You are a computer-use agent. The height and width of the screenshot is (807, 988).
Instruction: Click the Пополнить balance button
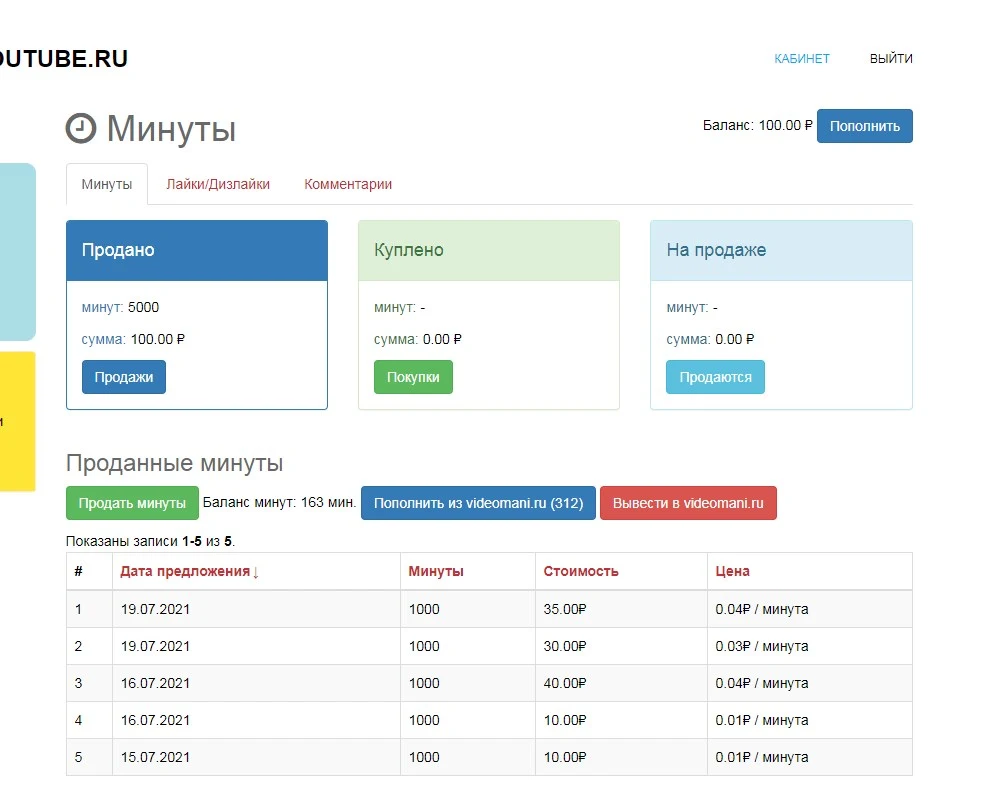864,126
